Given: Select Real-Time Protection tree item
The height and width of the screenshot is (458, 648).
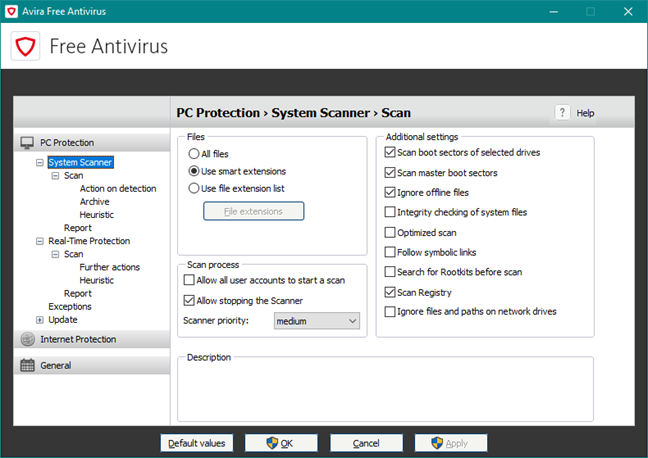Looking at the screenshot, I should (x=89, y=241).
